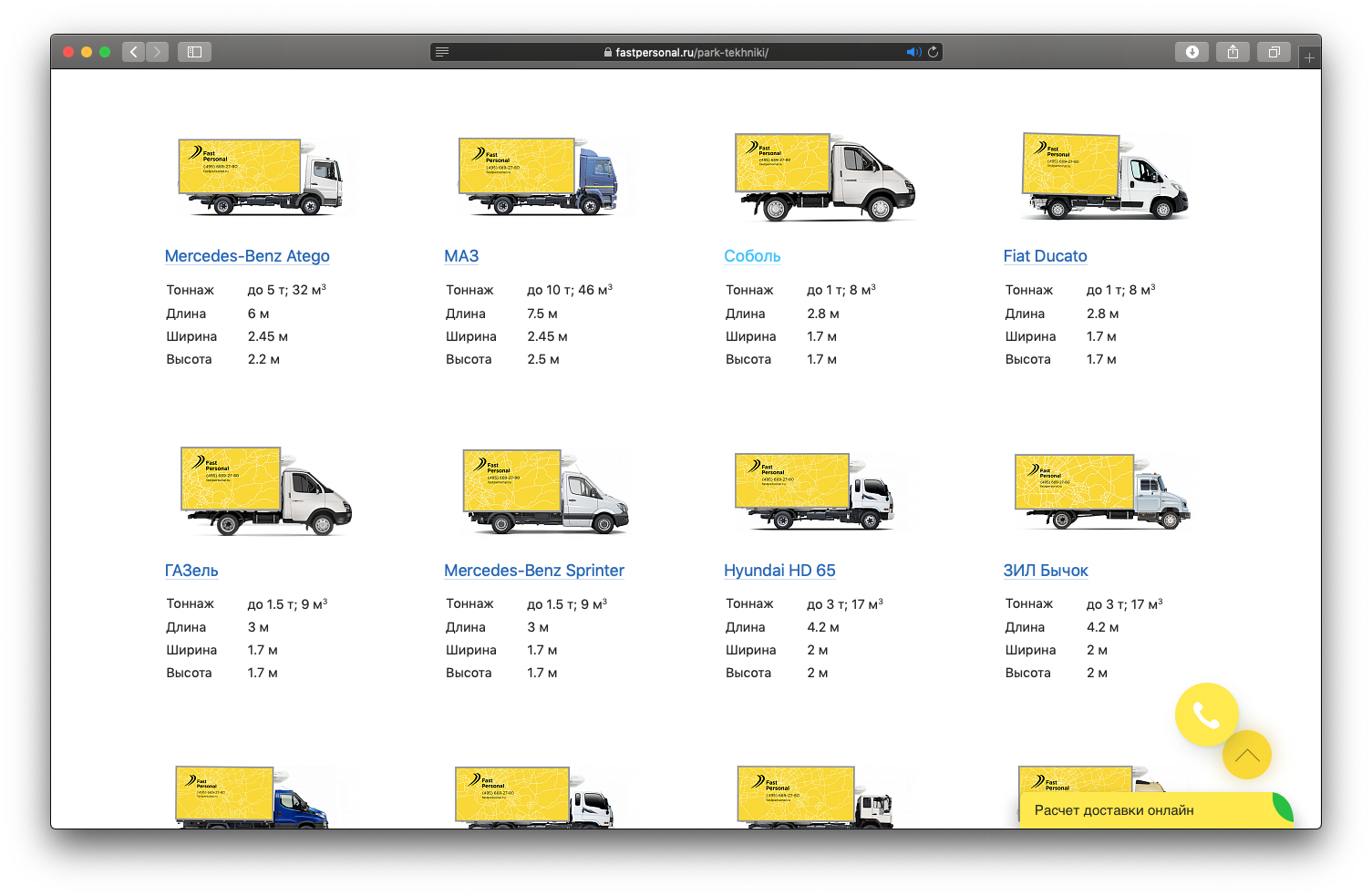The image size is (1372, 896).
Task: Click 'Тоннаж' label under Fiat Ducato
Action: [x=1029, y=290]
